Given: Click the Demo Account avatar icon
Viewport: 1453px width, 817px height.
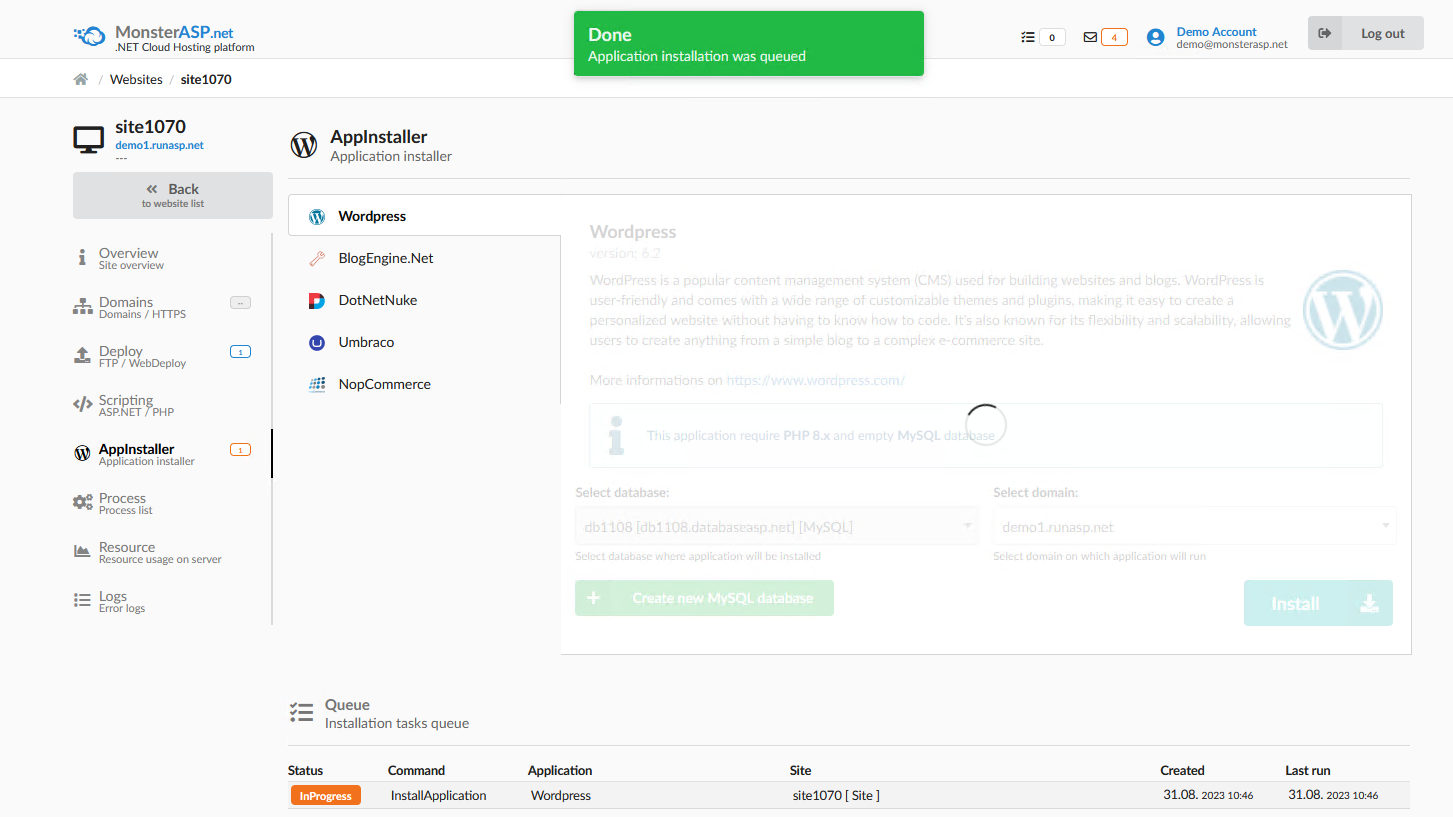Looking at the screenshot, I should coord(1156,37).
